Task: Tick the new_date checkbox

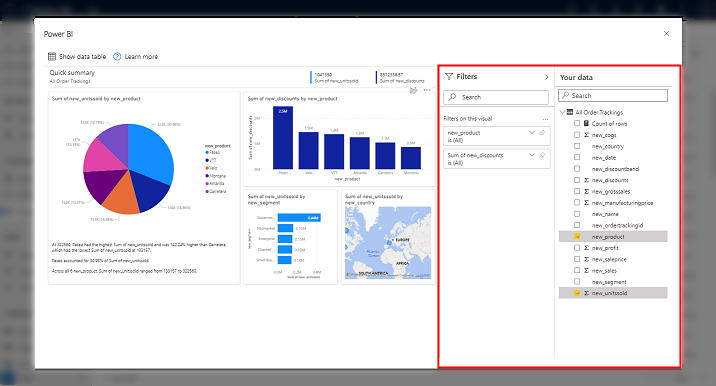Action: point(577,158)
